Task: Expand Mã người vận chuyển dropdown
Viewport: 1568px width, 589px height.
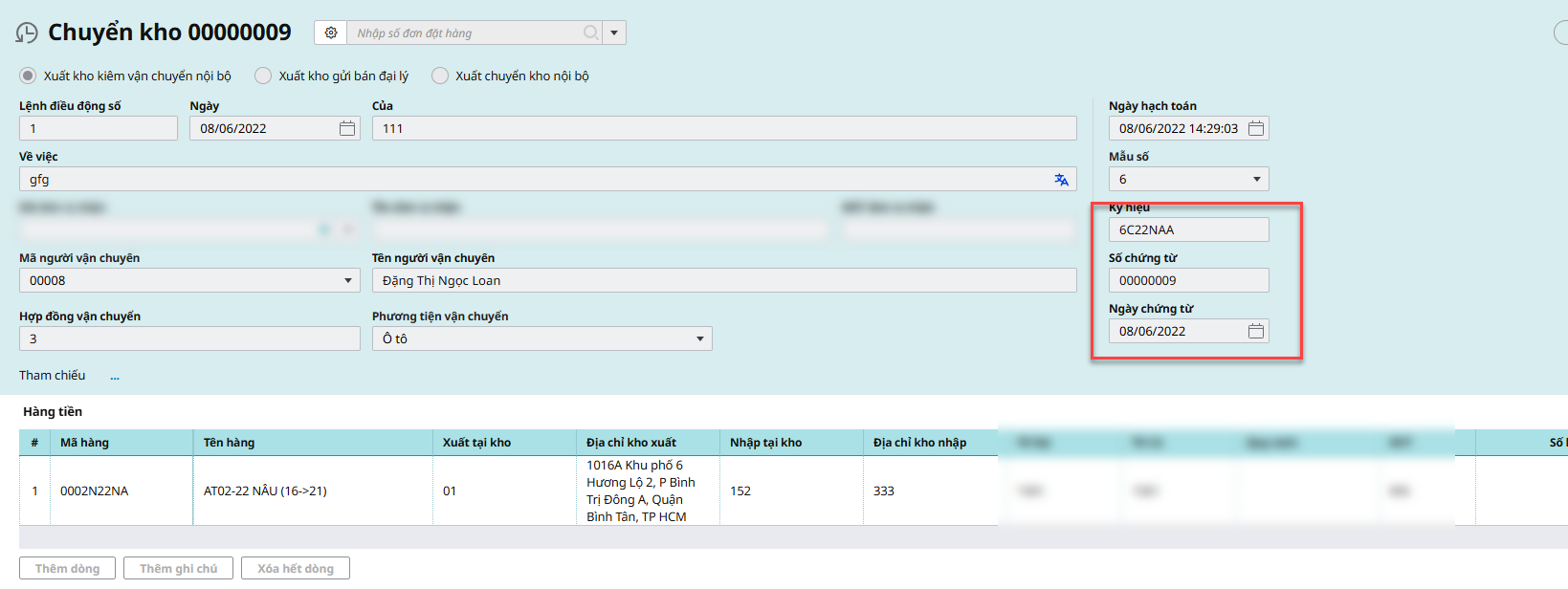Action: point(347,280)
